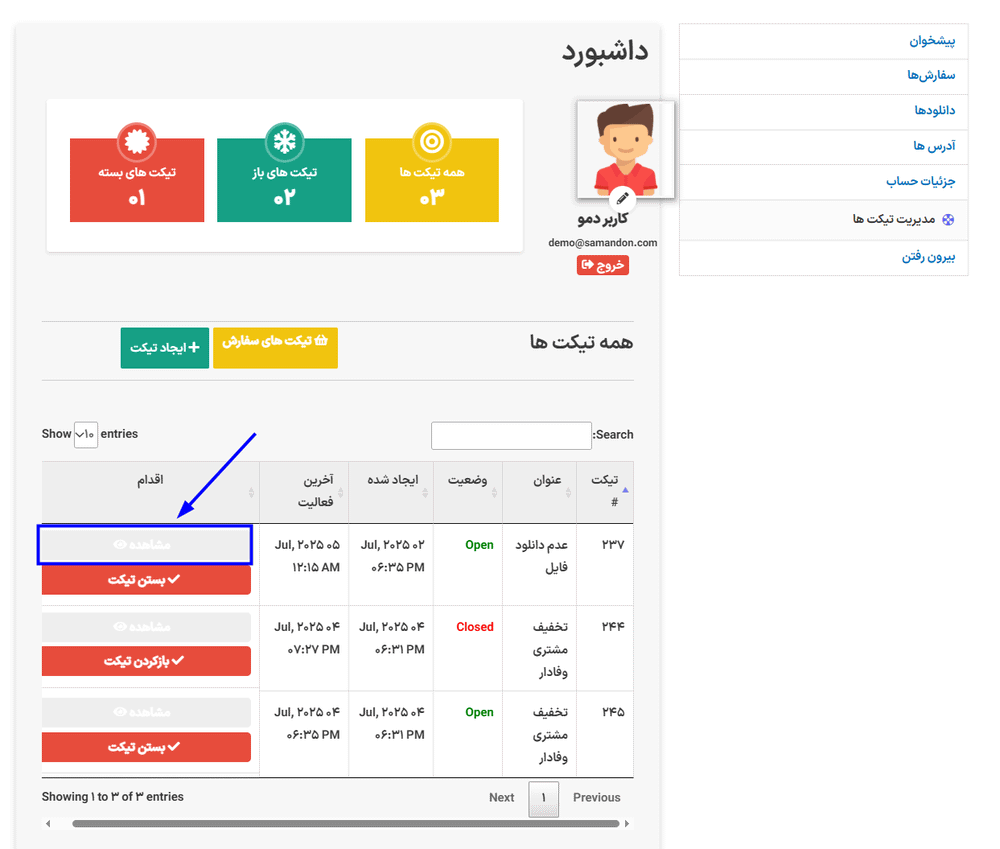Click the Search input field
1000x849 pixels.
click(511, 435)
